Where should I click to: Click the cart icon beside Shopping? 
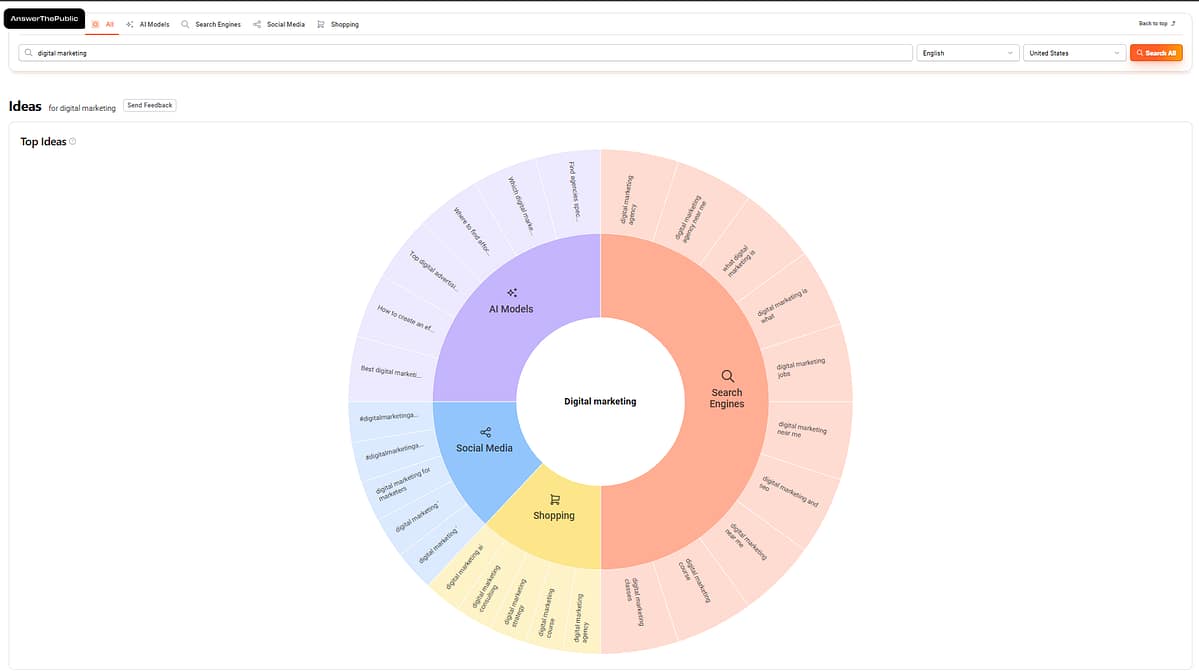point(320,24)
